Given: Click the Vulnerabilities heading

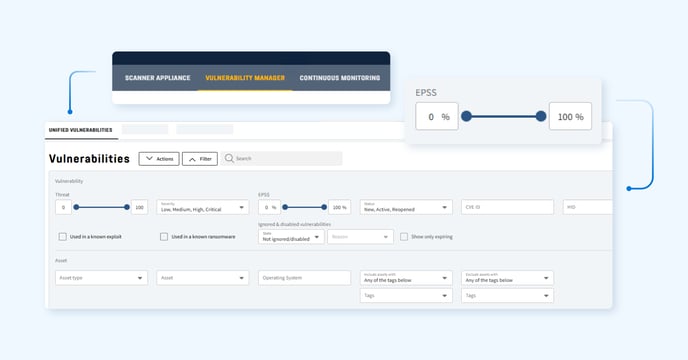Looking at the screenshot, I should click(x=89, y=158).
